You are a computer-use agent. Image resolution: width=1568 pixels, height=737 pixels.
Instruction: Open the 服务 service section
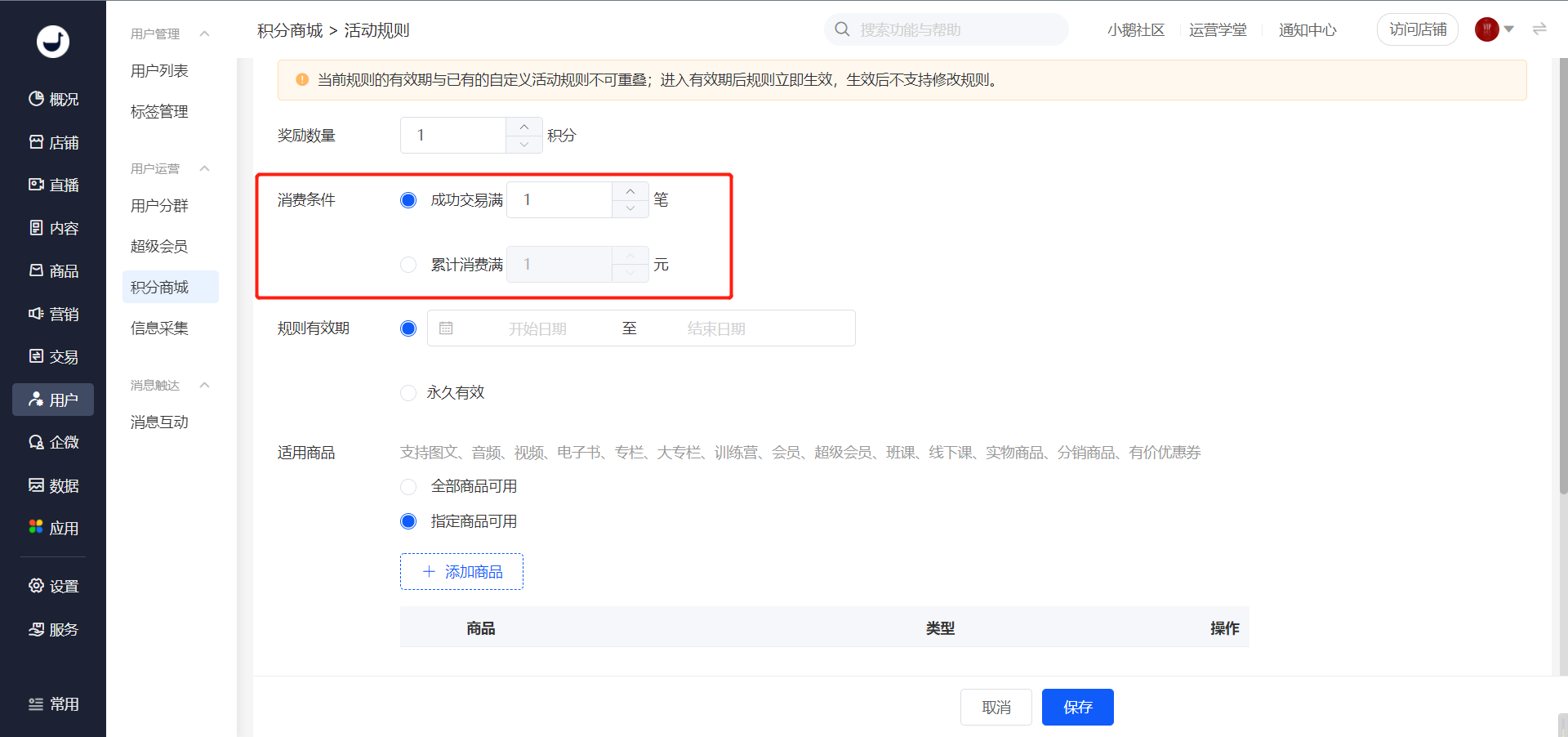tap(53, 630)
